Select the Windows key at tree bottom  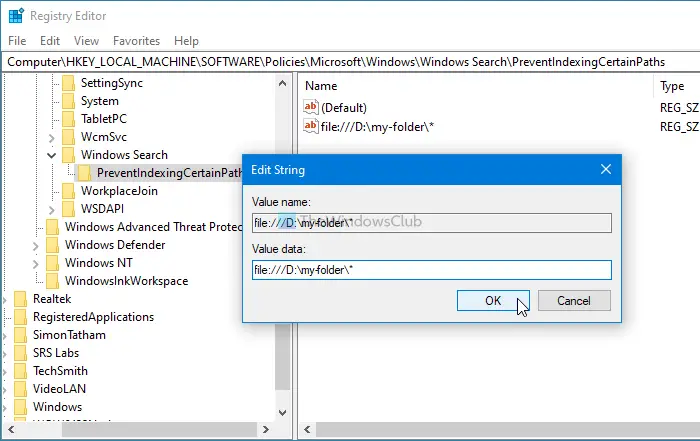(58, 407)
